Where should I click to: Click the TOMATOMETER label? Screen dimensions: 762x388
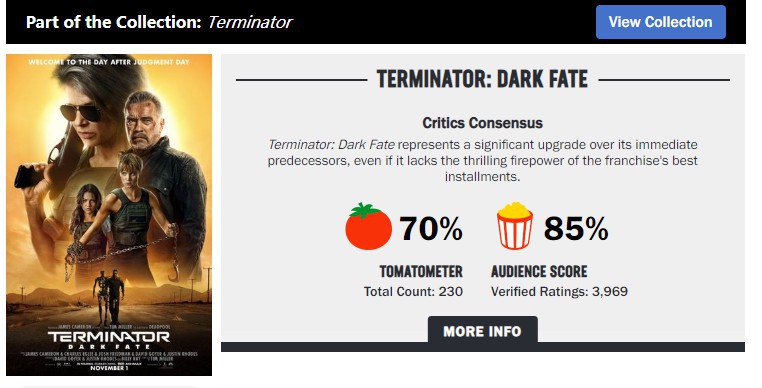pyautogui.click(x=421, y=271)
